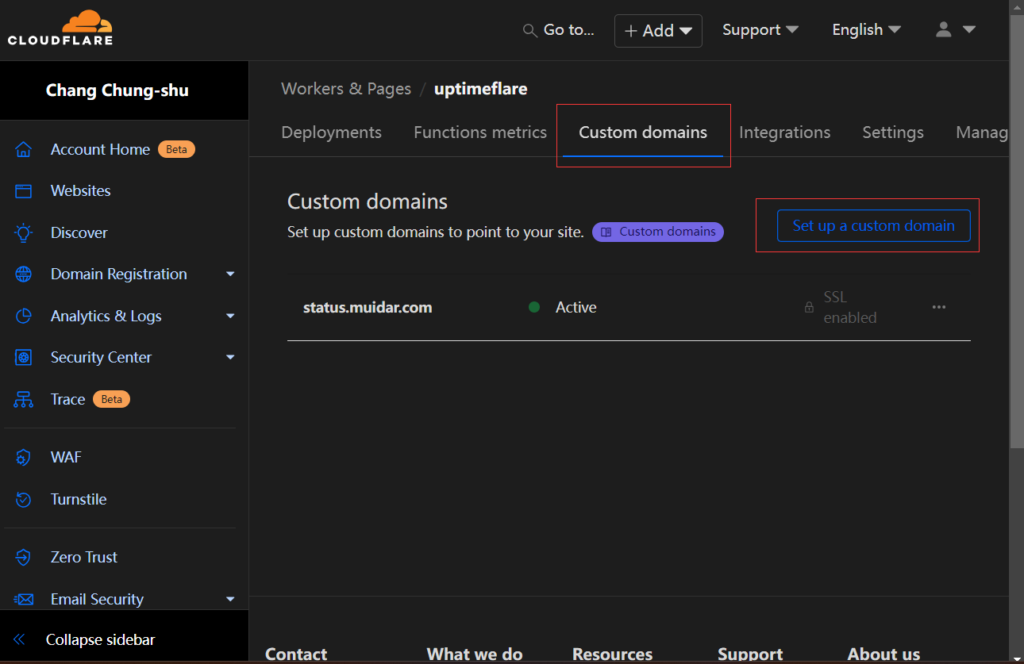Click the Zero Trust shield icon

pos(24,557)
